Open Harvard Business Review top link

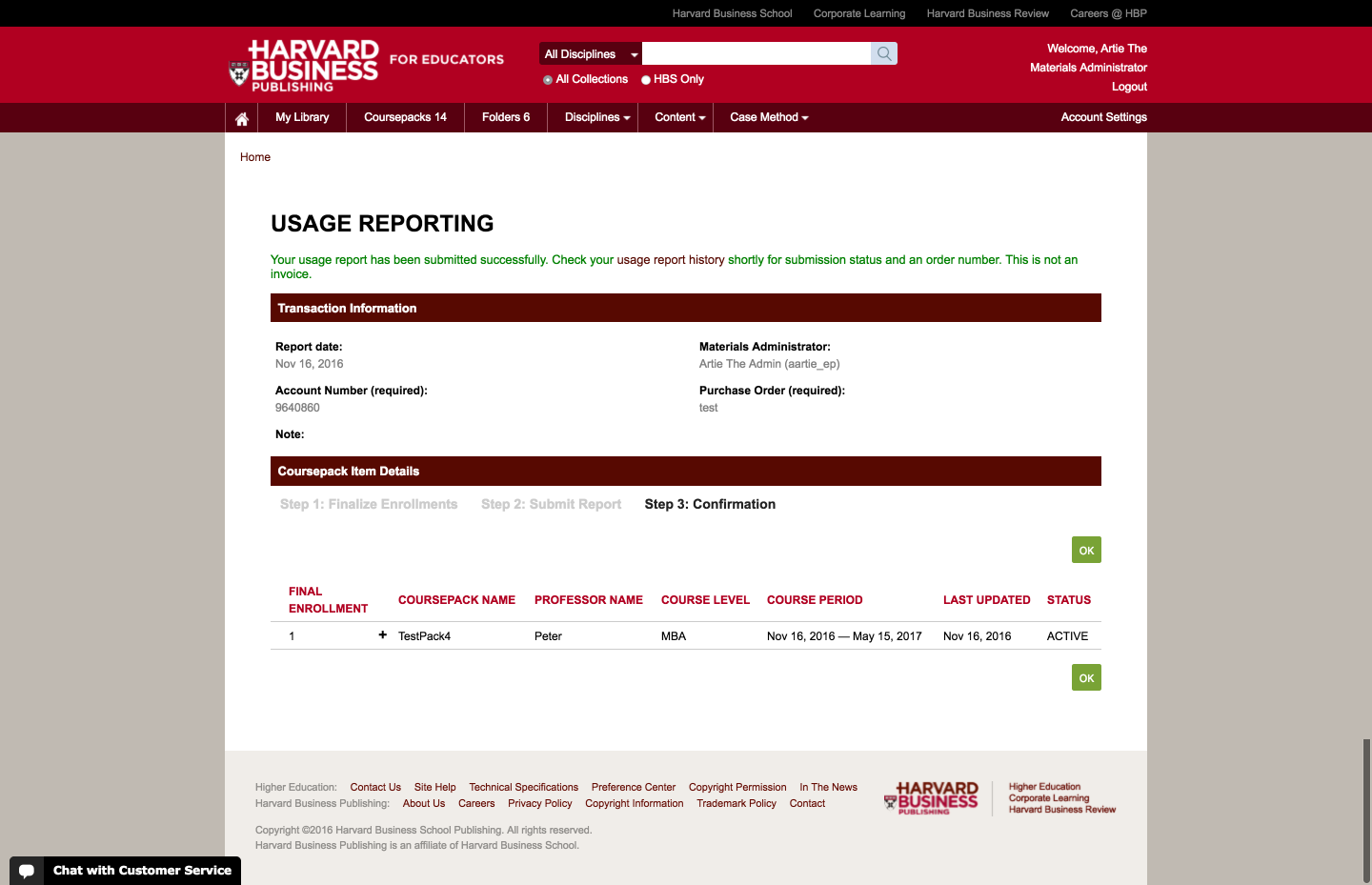pyautogui.click(x=987, y=13)
